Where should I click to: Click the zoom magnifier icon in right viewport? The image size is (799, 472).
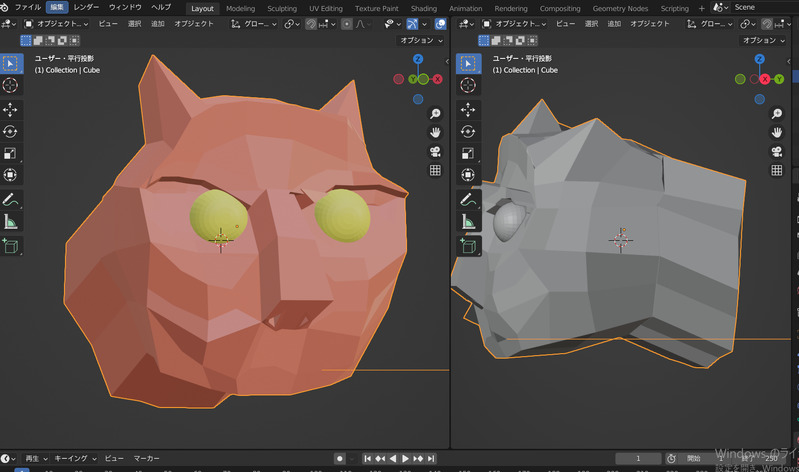click(776, 114)
